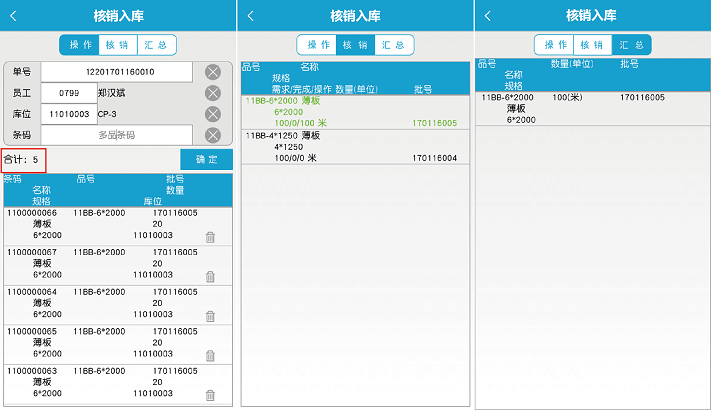Select 核销 tab on the right screen

point(593,45)
